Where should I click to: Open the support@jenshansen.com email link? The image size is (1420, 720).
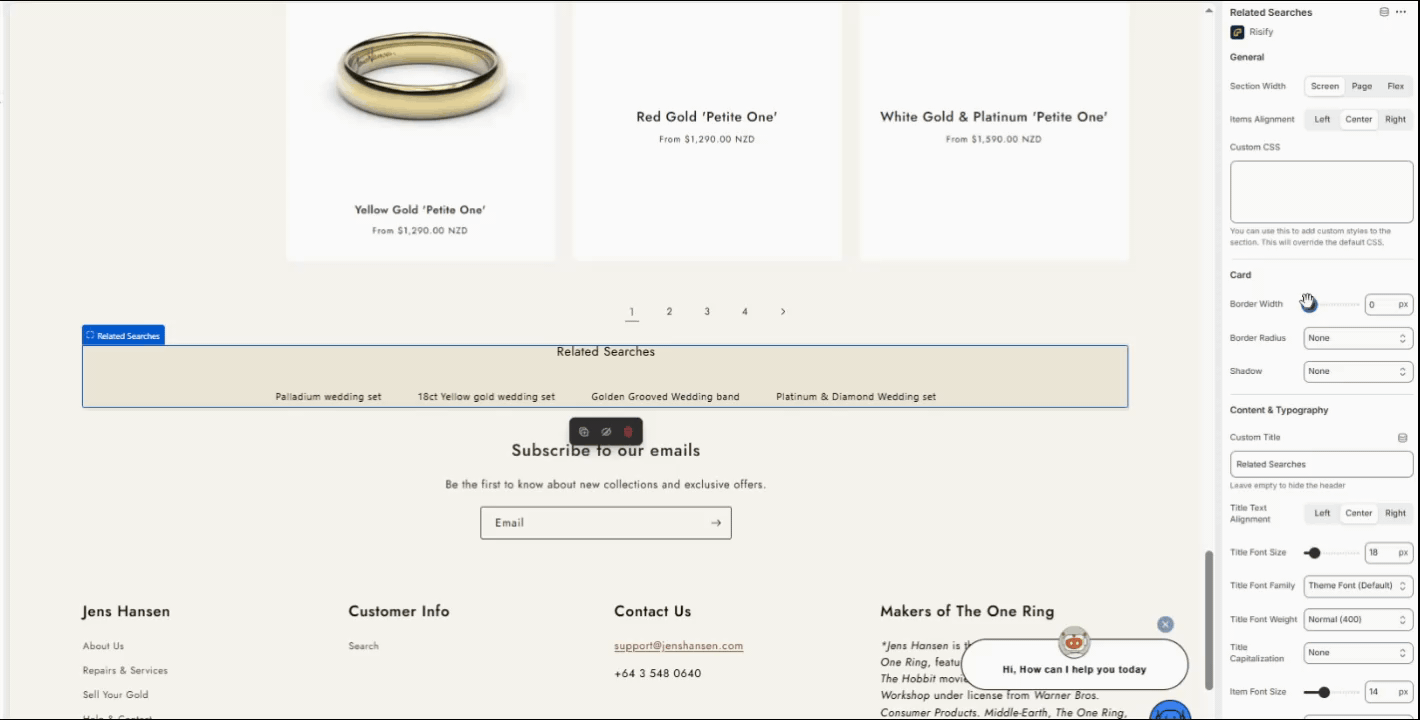(678, 646)
